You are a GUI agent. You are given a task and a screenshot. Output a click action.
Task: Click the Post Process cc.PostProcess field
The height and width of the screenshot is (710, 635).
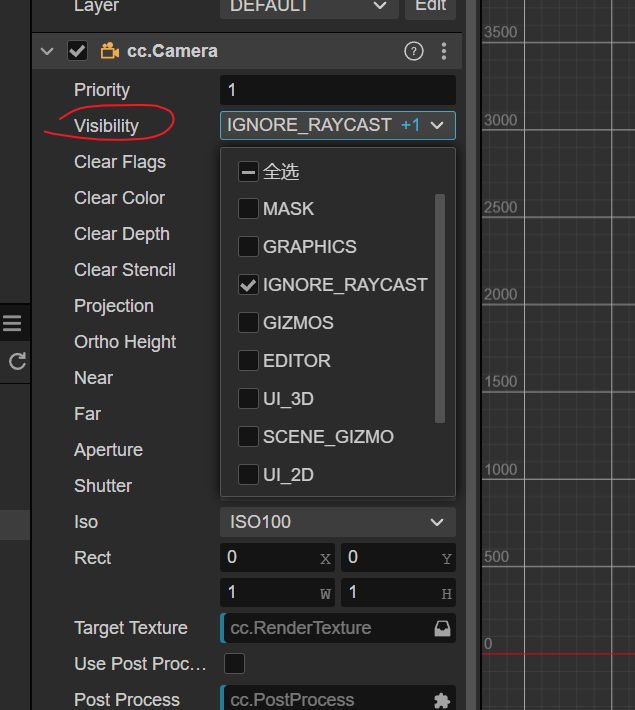coord(338,700)
